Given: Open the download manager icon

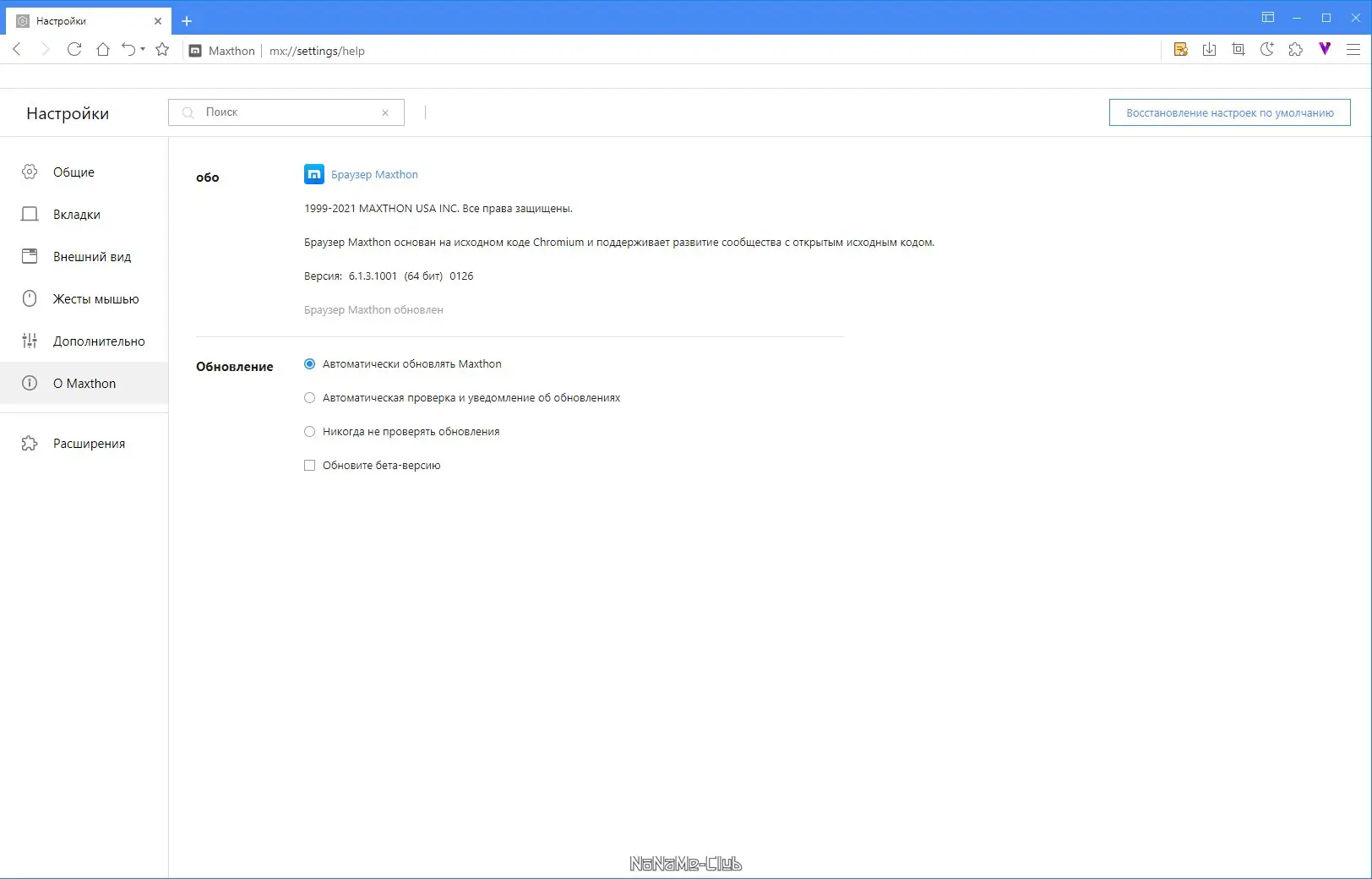Looking at the screenshot, I should point(1210,50).
